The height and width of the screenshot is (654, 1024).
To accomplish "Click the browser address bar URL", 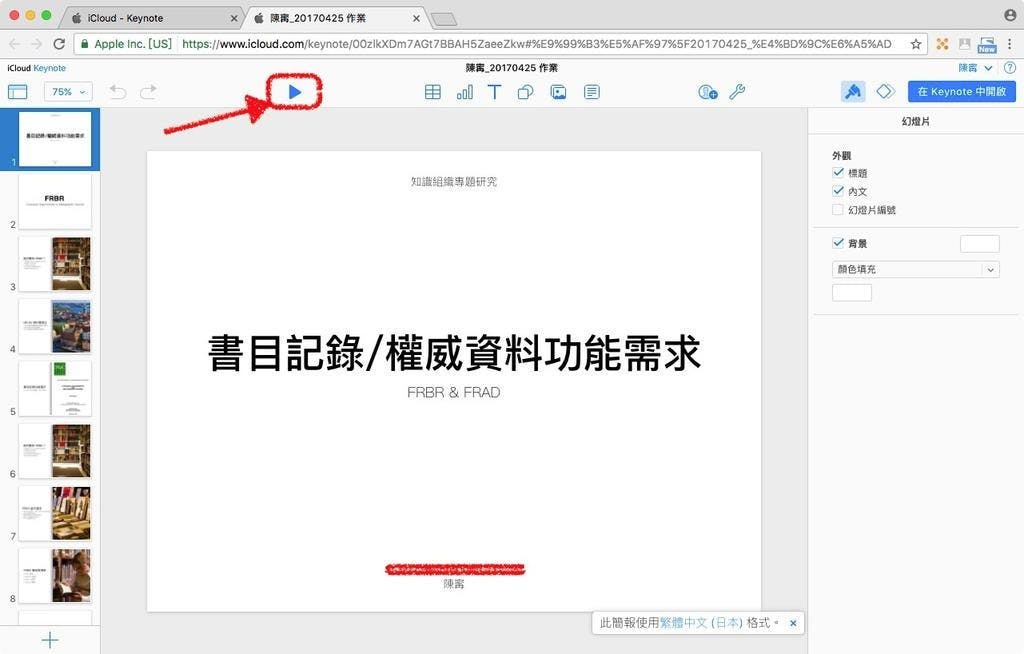I will (x=536, y=44).
